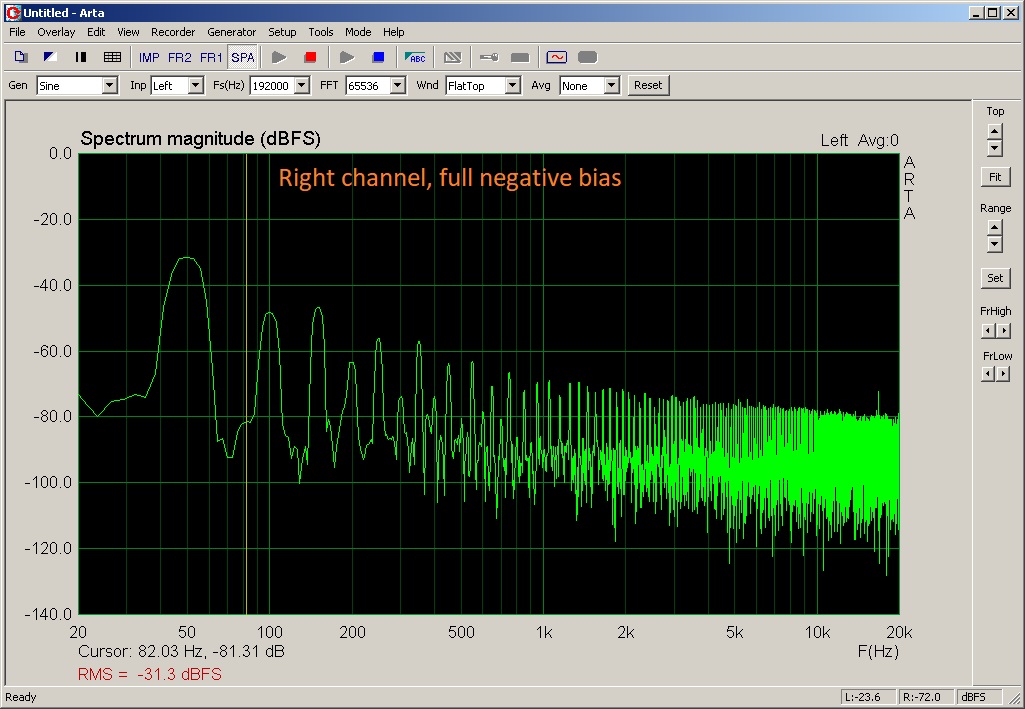Viewport: 1025px width, 709px height.
Task: Open the Wnd window type dropdown
Action: click(x=513, y=86)
